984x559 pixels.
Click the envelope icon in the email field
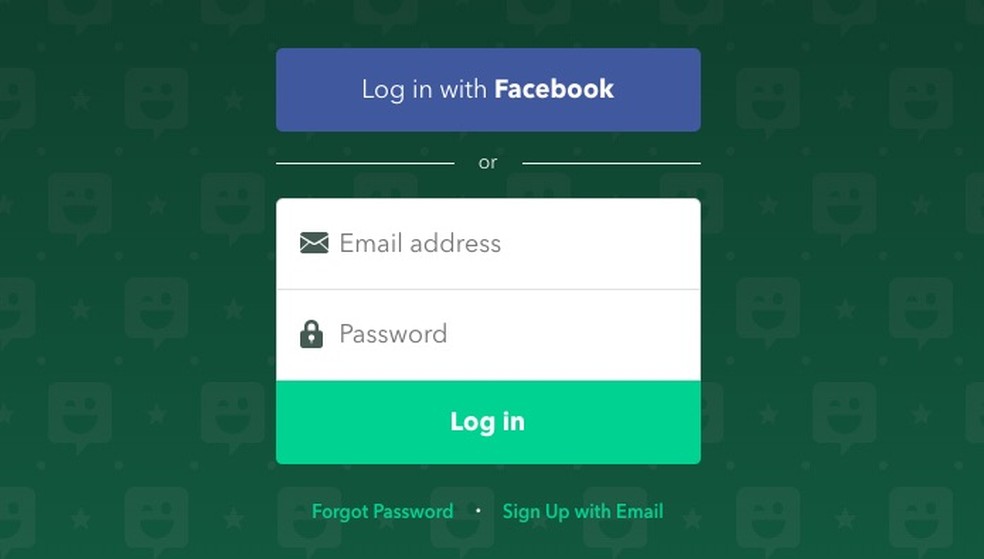click(314, 243)
